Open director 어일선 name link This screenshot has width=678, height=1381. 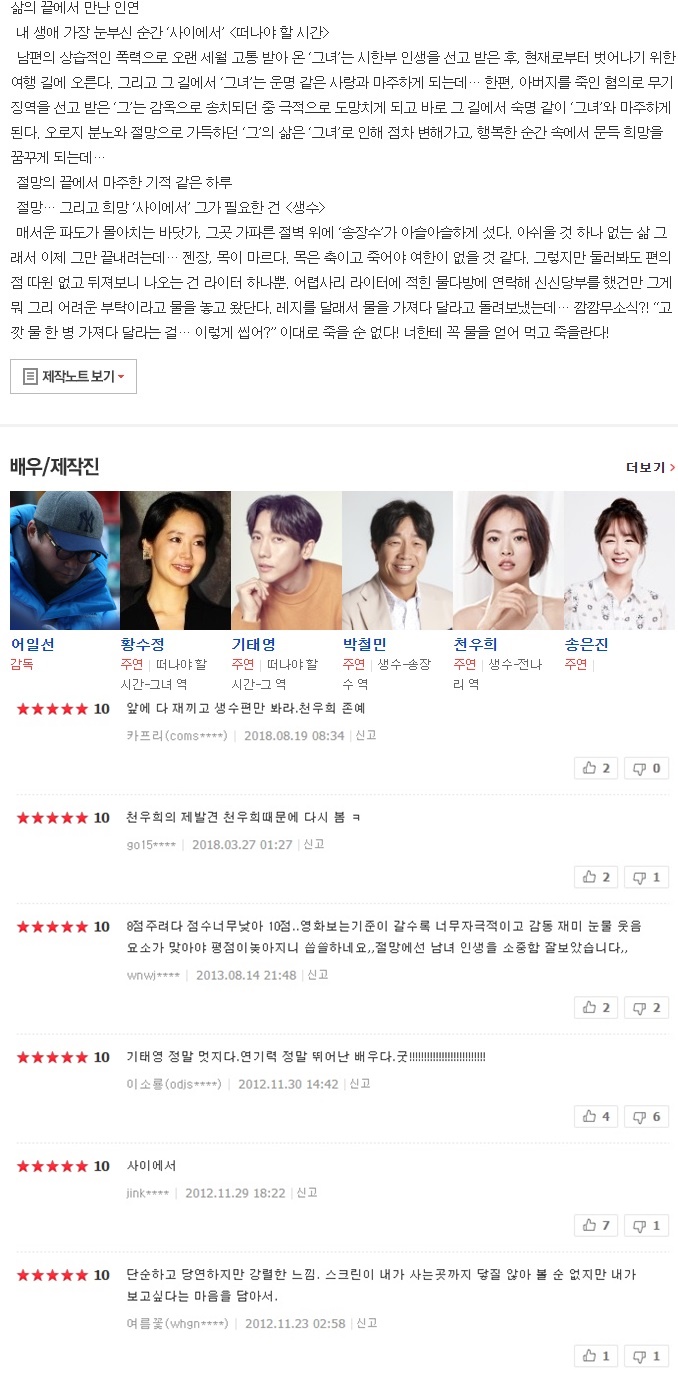click(x=33, y=645)
